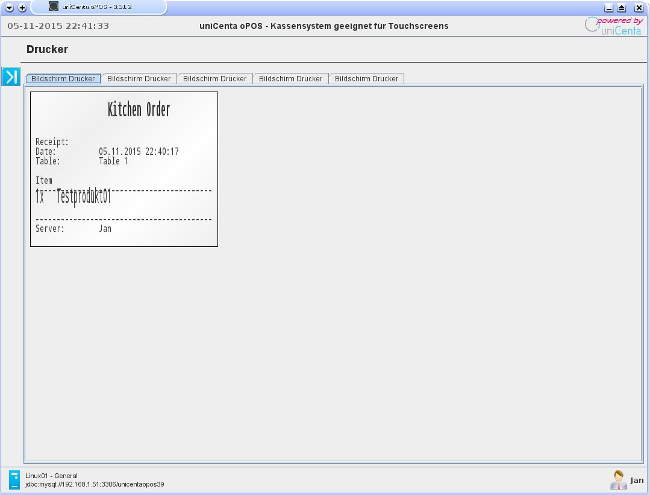Maximize the uniCenta oPOS window

point(621,7)
